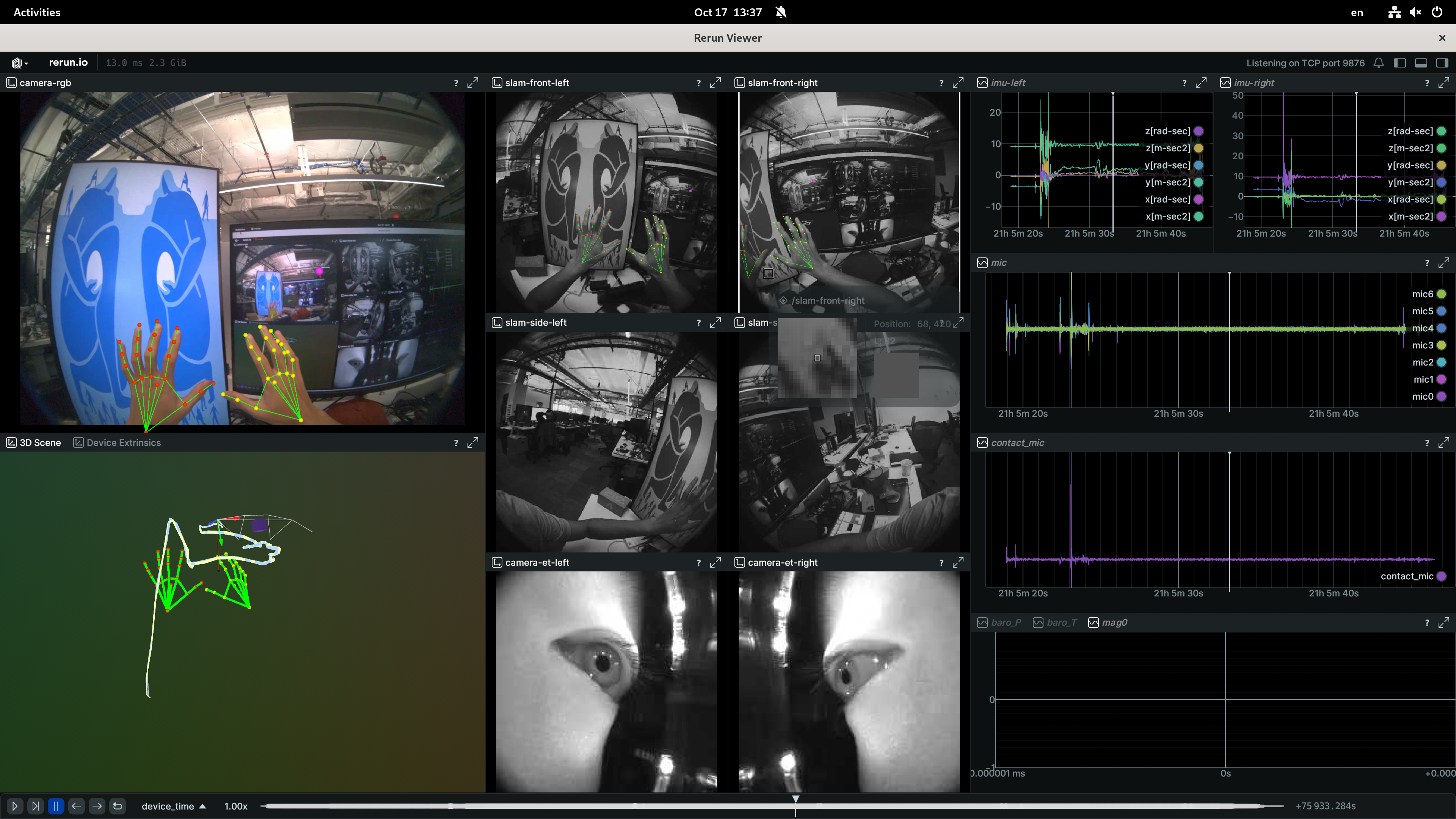Toggle the bottom time panel icon
This screenshot has height=819, width=1456.
point(1421,63)
